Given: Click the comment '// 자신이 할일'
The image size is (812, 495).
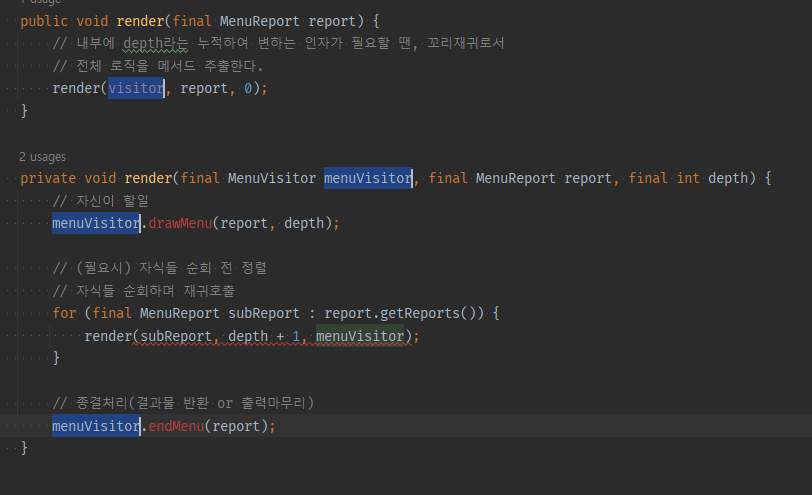Looking at the screenshot, I should (x=100, y=201).
